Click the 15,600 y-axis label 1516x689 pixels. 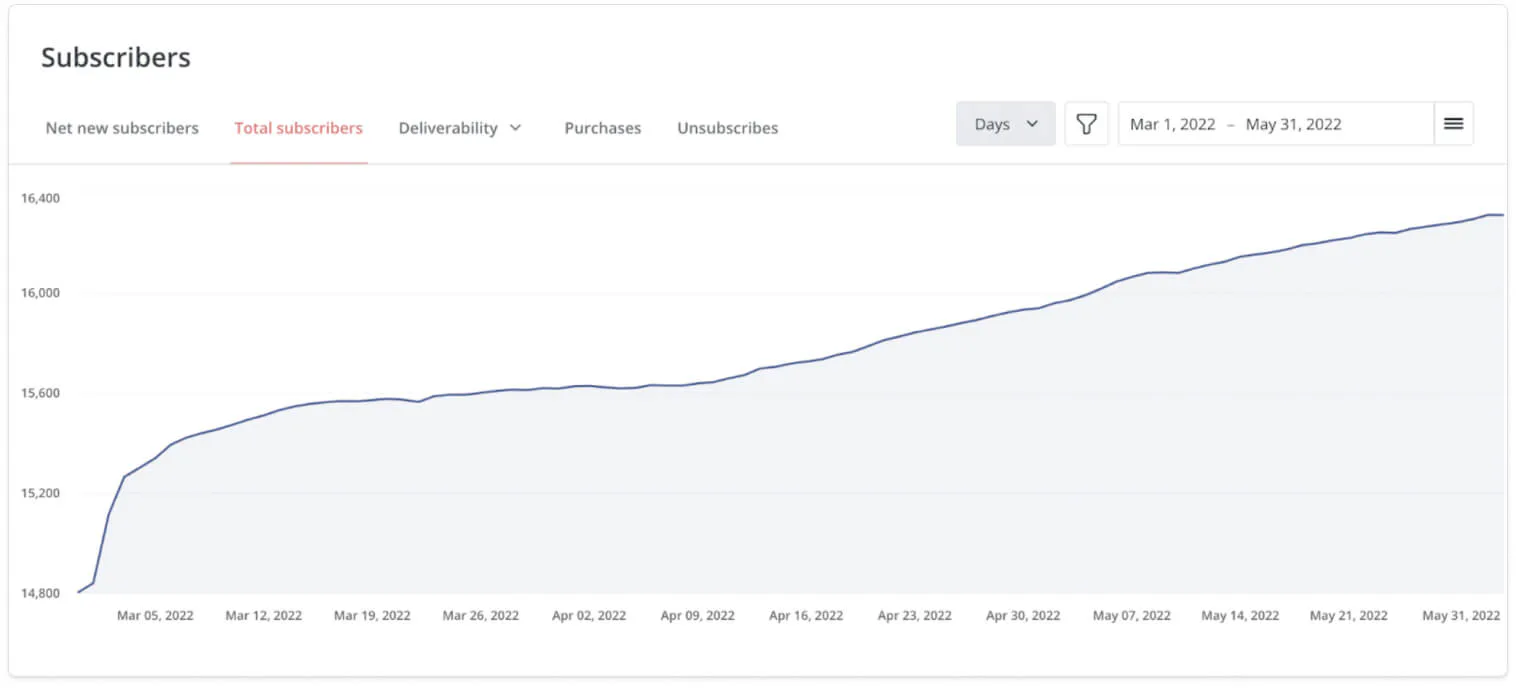(40, 393)
